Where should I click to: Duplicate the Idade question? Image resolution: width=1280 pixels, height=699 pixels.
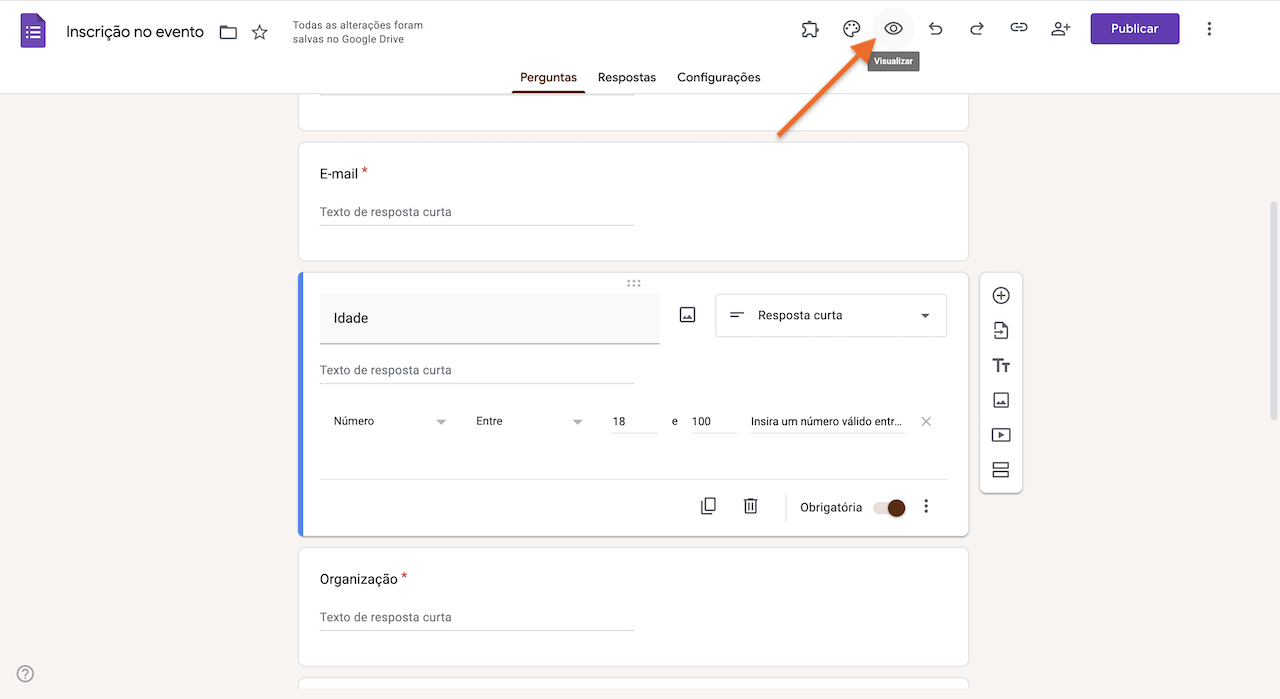(708, 506)
